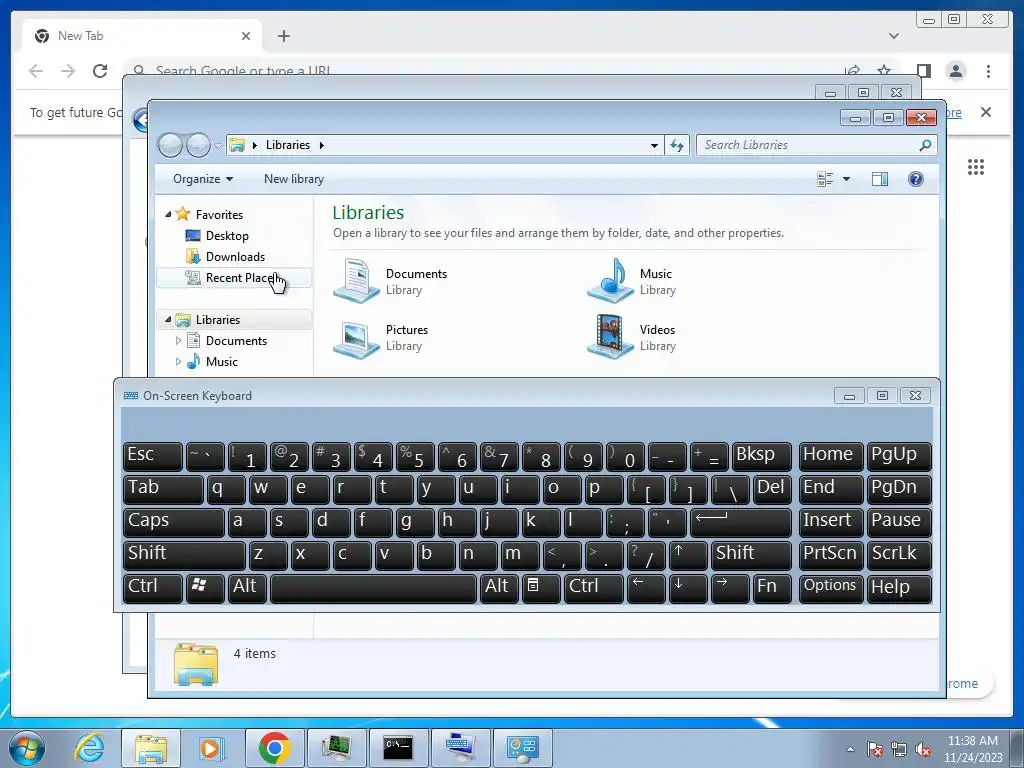Toggle the right Shift key on keyboard
The width and height of the screenshot is (1024, 768).
pyautogui.click(x=751, y=554)
